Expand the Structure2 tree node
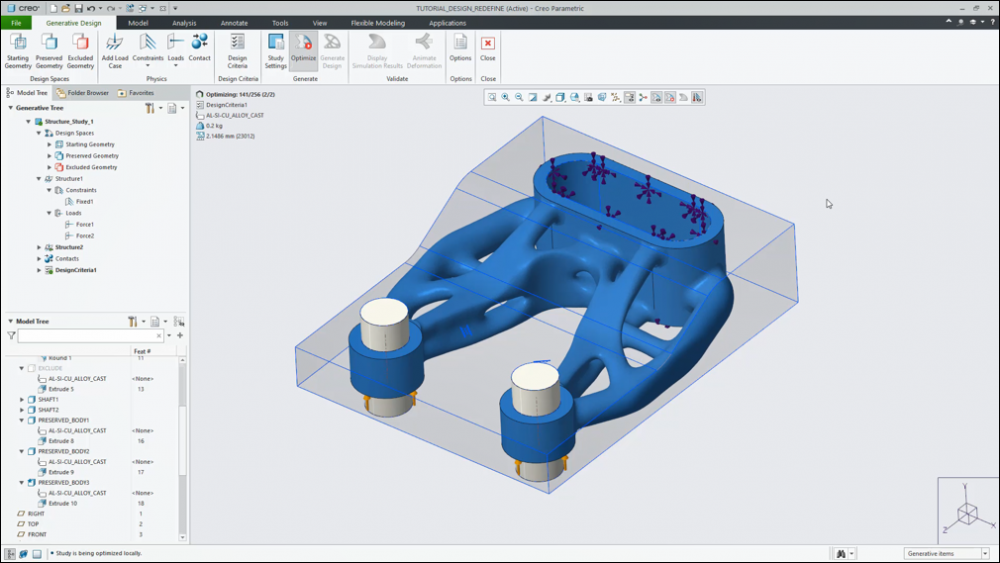1000x563 pixels. 39,247
